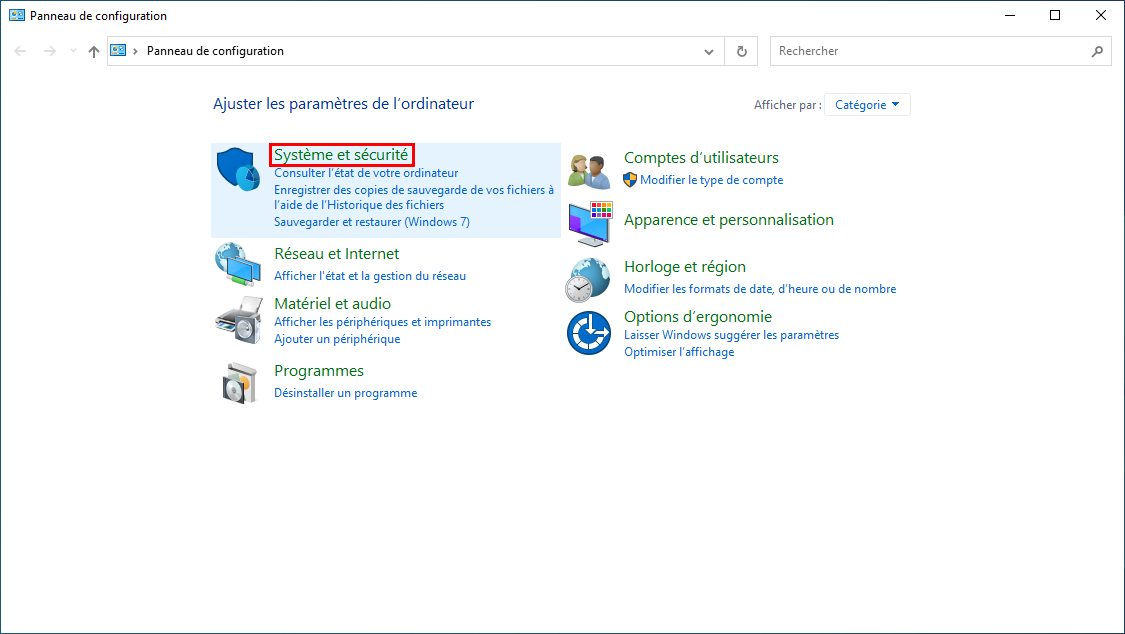Viewport: 1125px width, 634px height.
Task: Minimize the Panneau de configuration window
Action: coord(1010,15)
